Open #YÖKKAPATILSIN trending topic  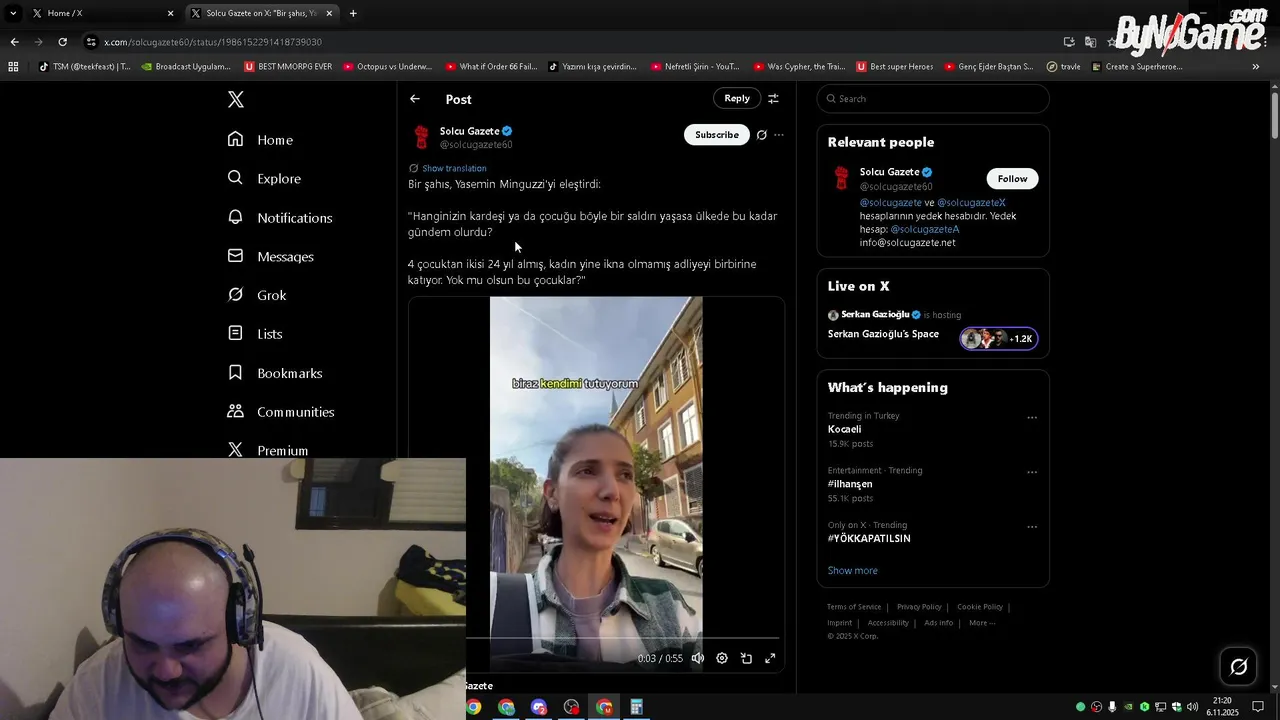pyautogui.click(x=869, y=539)
